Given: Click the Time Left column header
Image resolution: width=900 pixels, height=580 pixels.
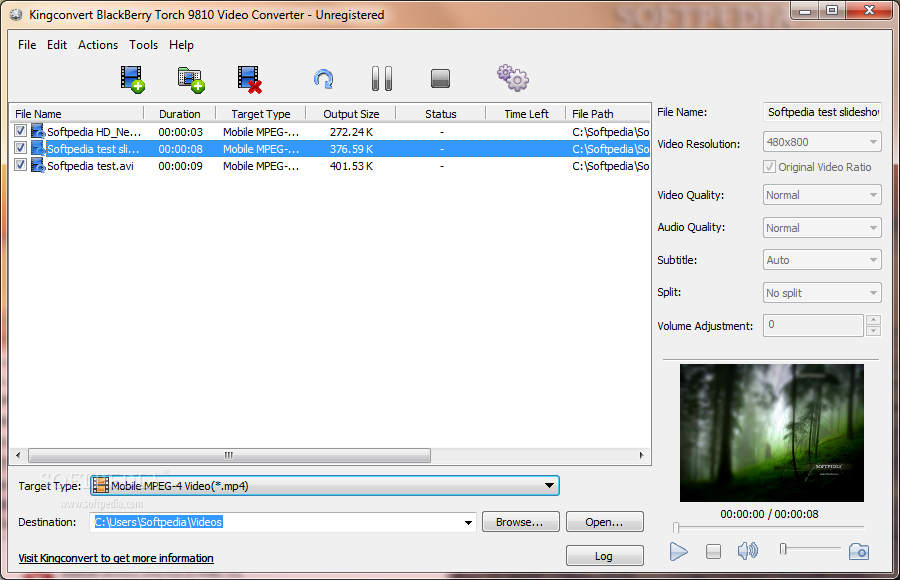Looking at the screenshot, I should click(526, 114).
